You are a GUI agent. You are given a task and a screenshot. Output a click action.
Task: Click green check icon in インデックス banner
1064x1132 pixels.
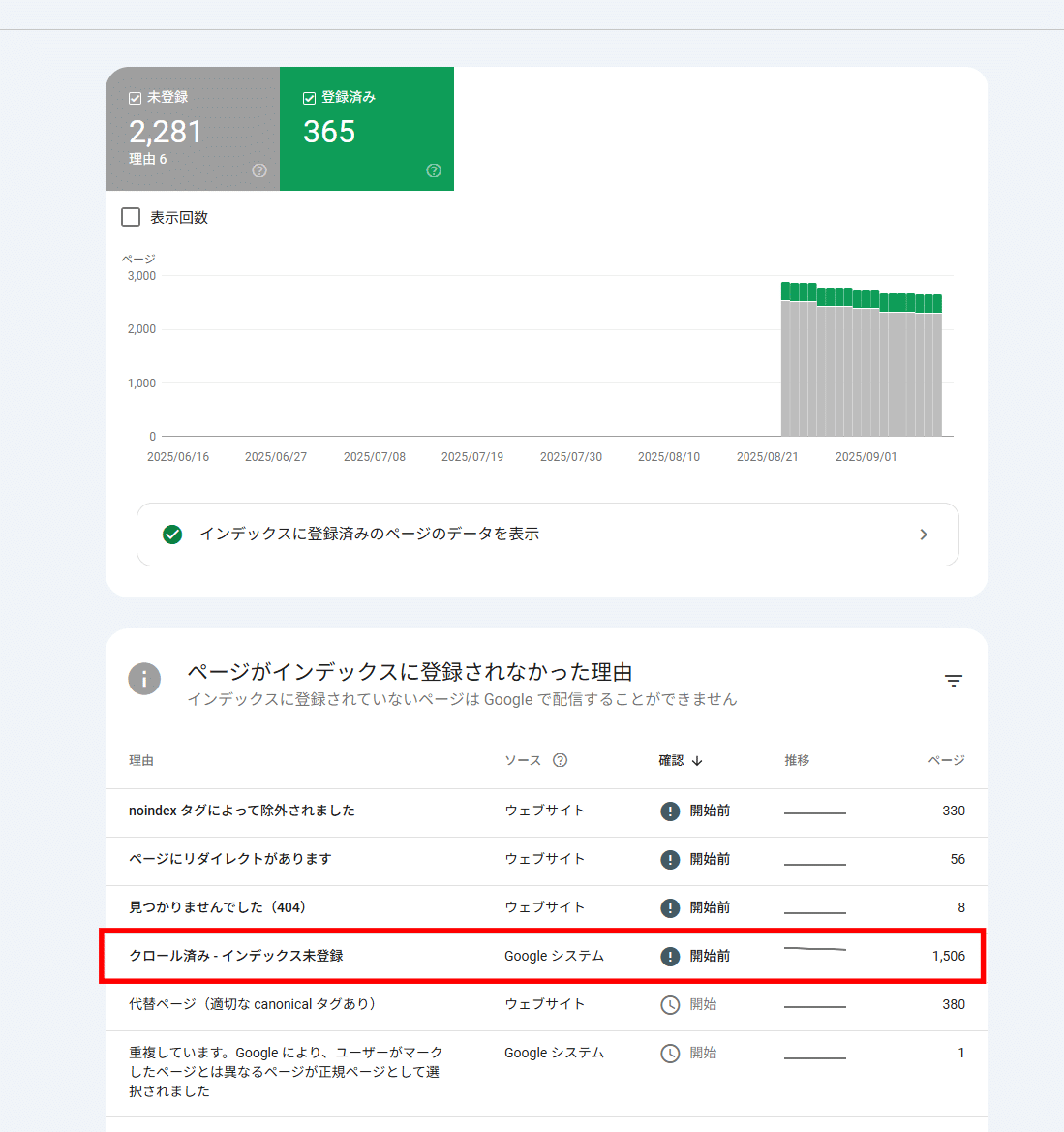pos(172,535)
